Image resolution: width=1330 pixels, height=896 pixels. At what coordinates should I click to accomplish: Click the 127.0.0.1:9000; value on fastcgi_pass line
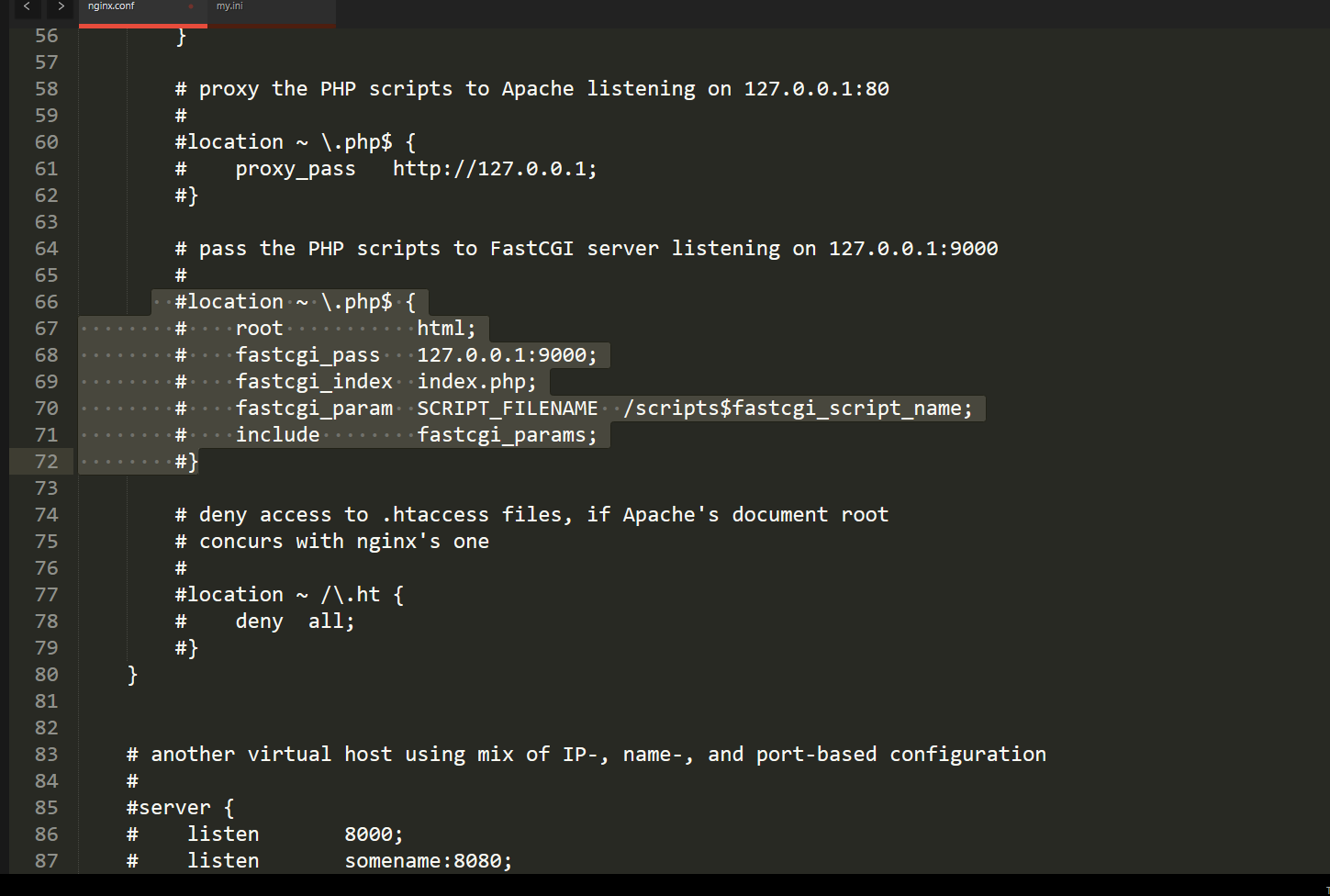507,355
